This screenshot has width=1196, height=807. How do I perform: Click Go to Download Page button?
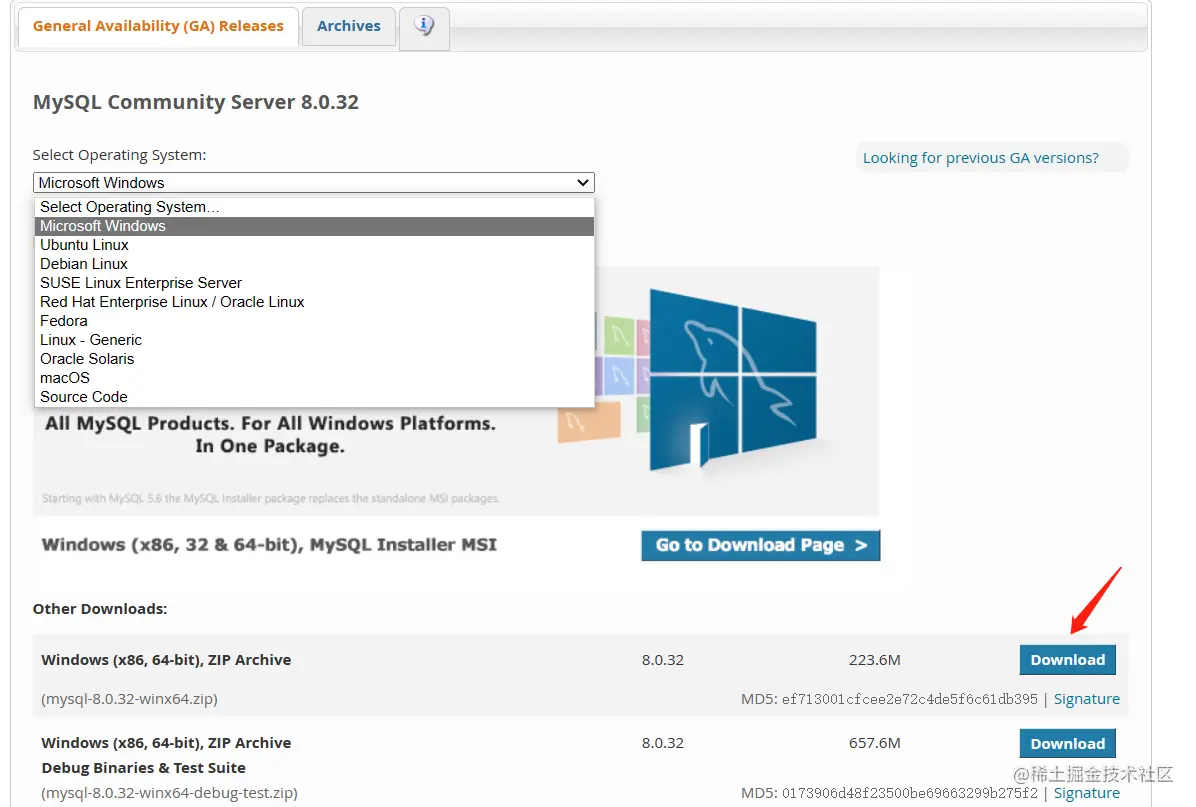(760, 545)
